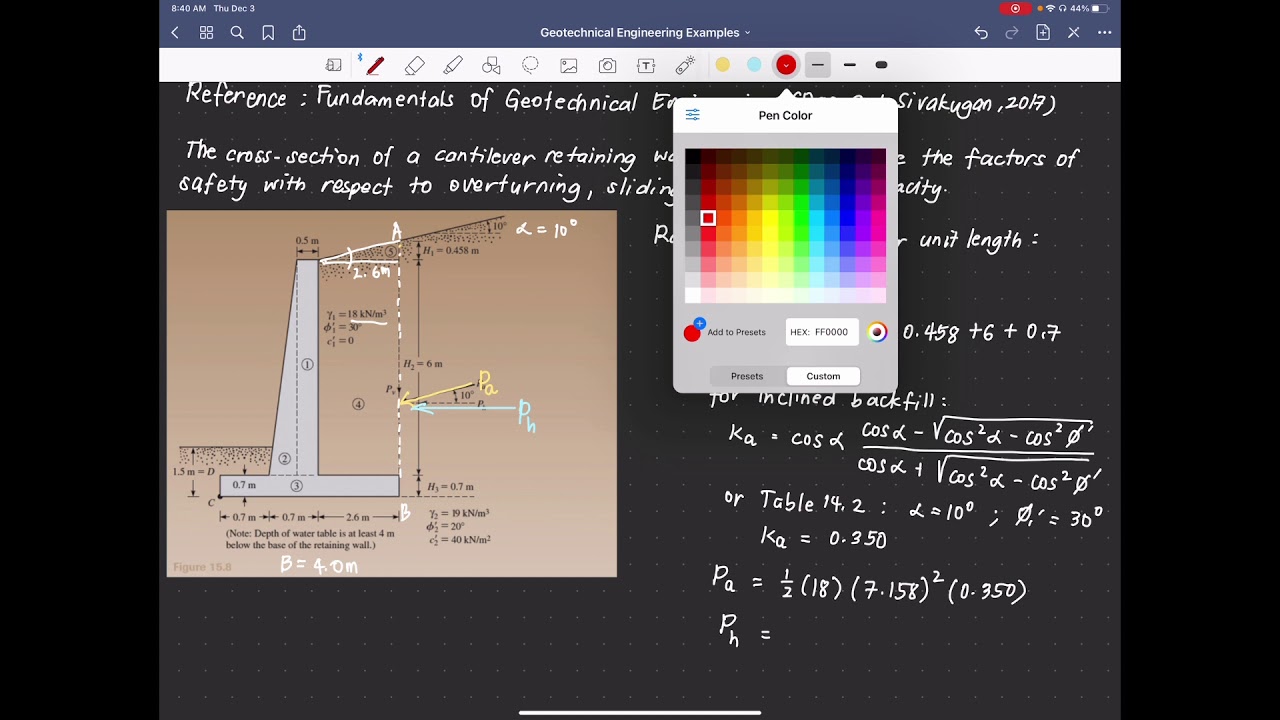The image size is (1280, 720).
Task: Tap the Wi-Fi status icon
Action: 1050,8
